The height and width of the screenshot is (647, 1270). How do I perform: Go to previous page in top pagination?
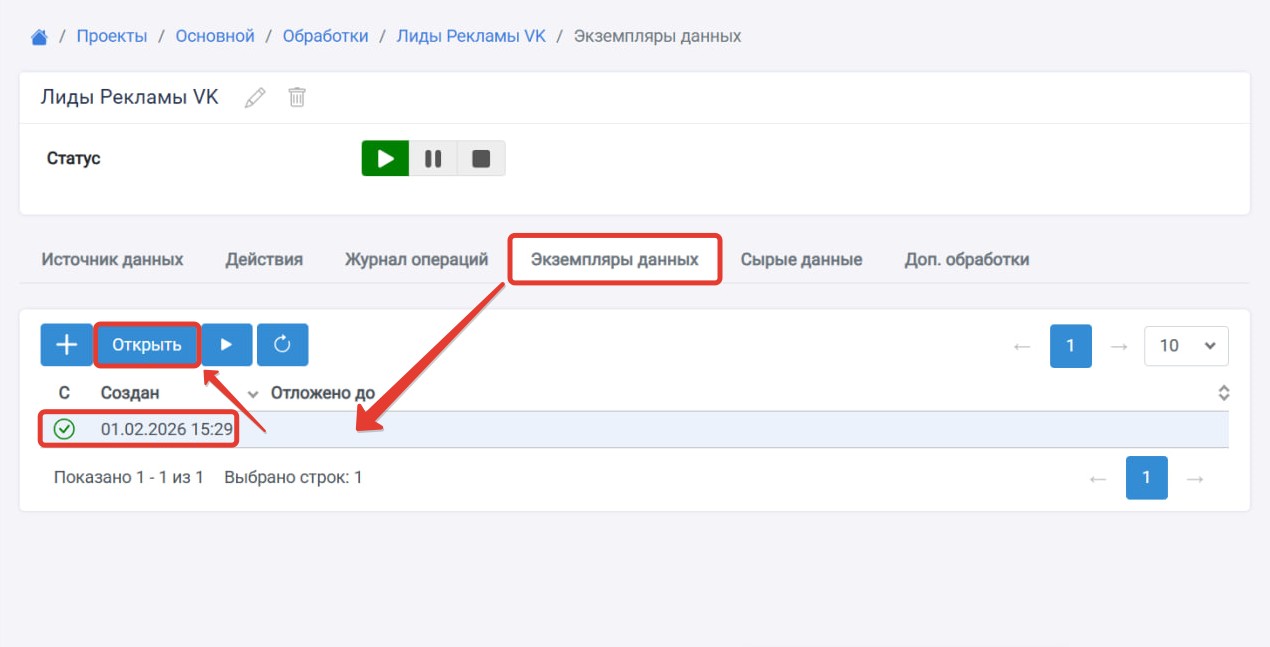(1022, 345)
